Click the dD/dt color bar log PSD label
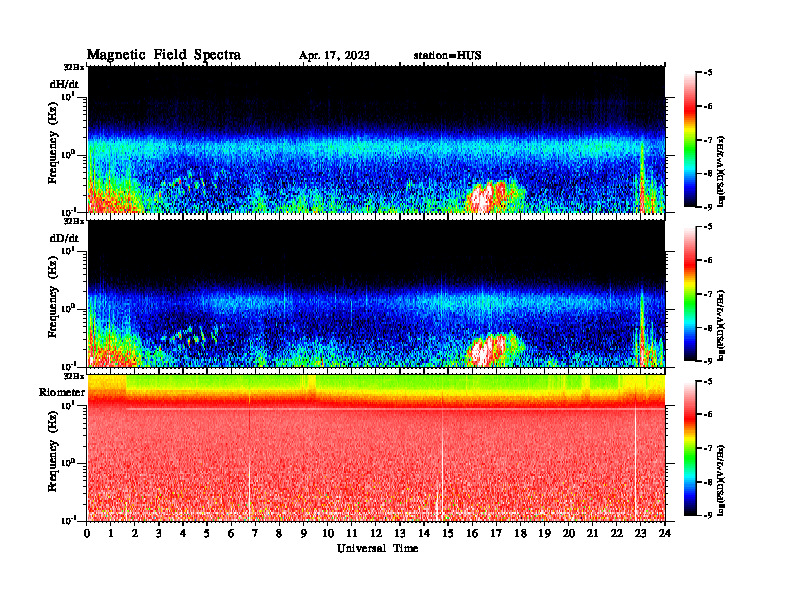Image resolution: width=792 pixels, height=612 pixels. (x=722, y=325)
